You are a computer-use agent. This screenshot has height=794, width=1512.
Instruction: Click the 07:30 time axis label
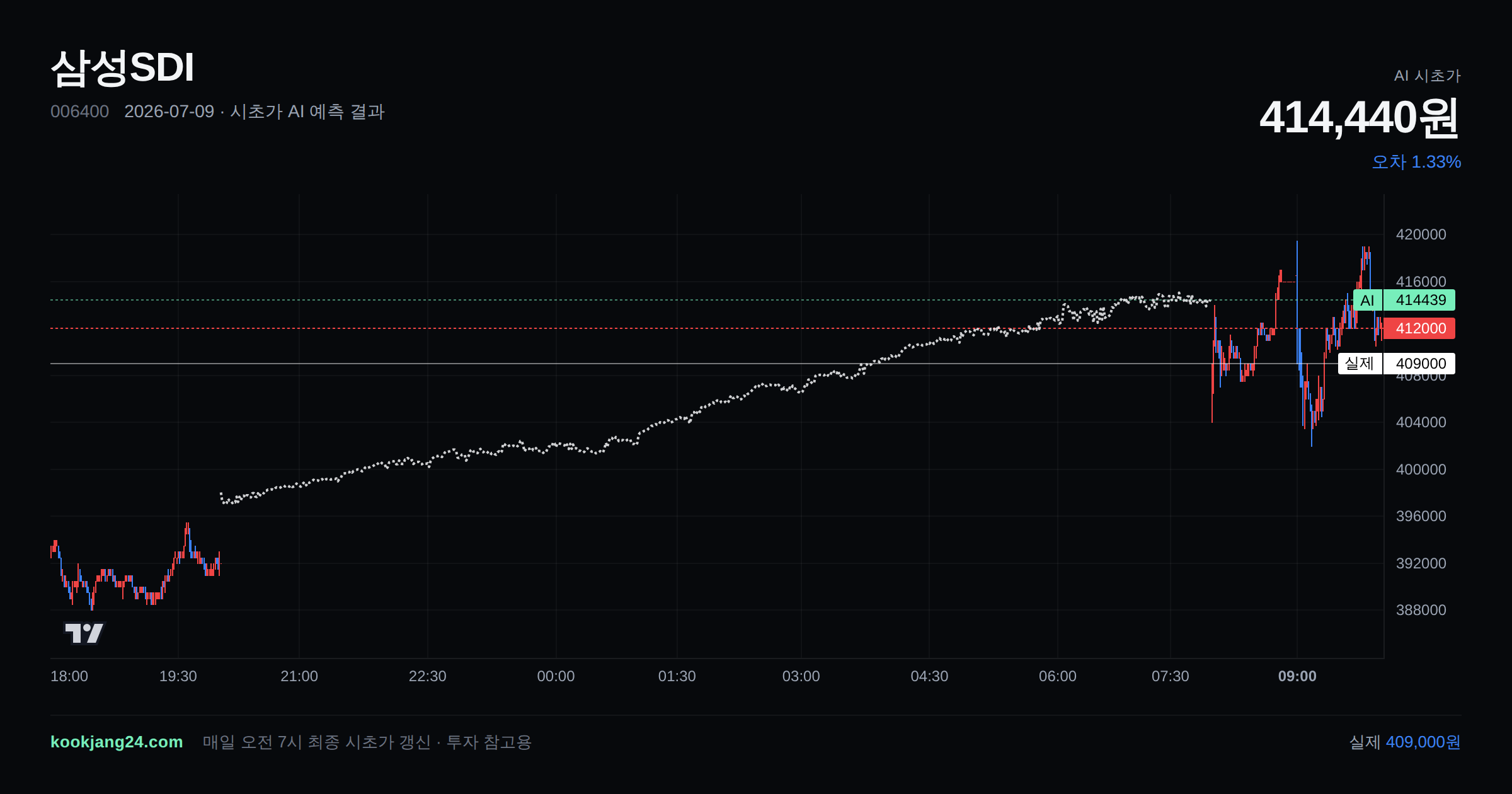pos(1171,676)
